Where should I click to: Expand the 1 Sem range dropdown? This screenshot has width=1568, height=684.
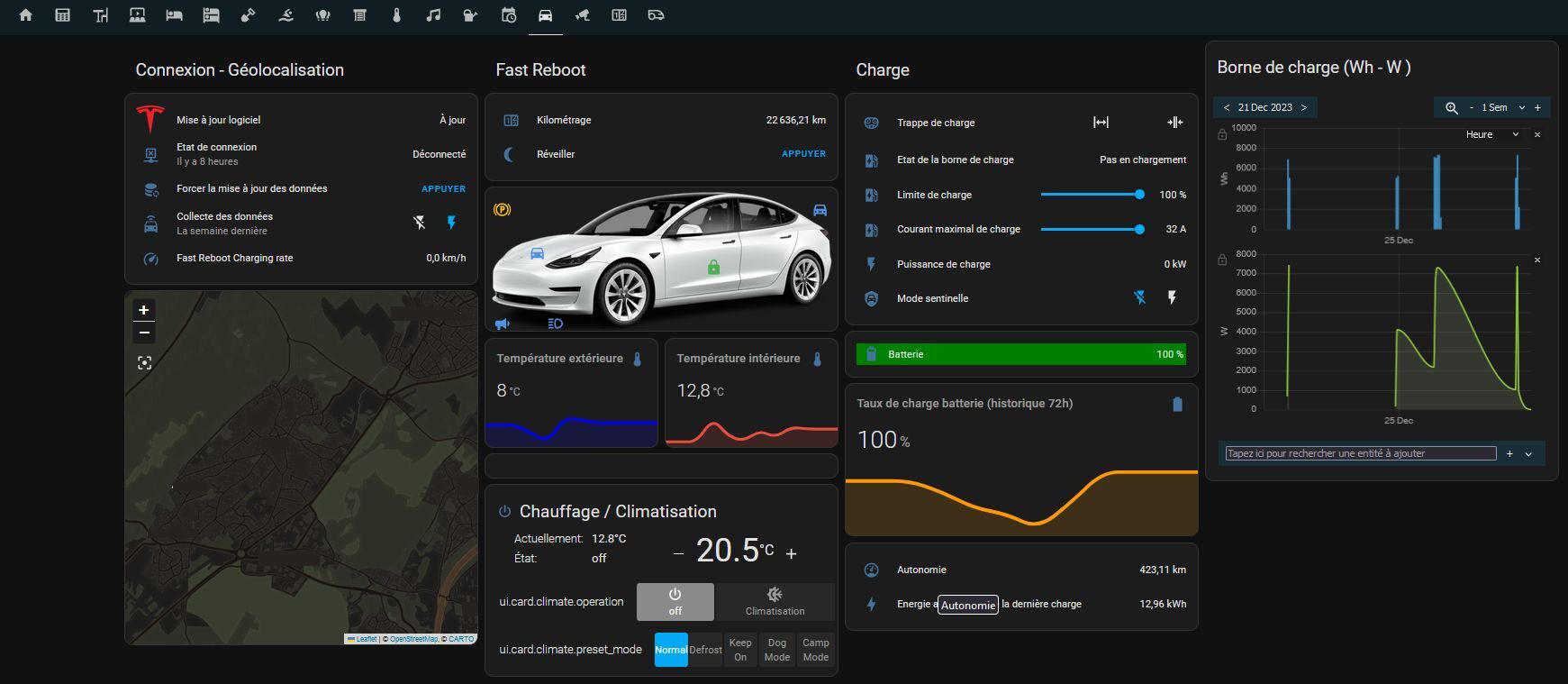pos(1522,107)
